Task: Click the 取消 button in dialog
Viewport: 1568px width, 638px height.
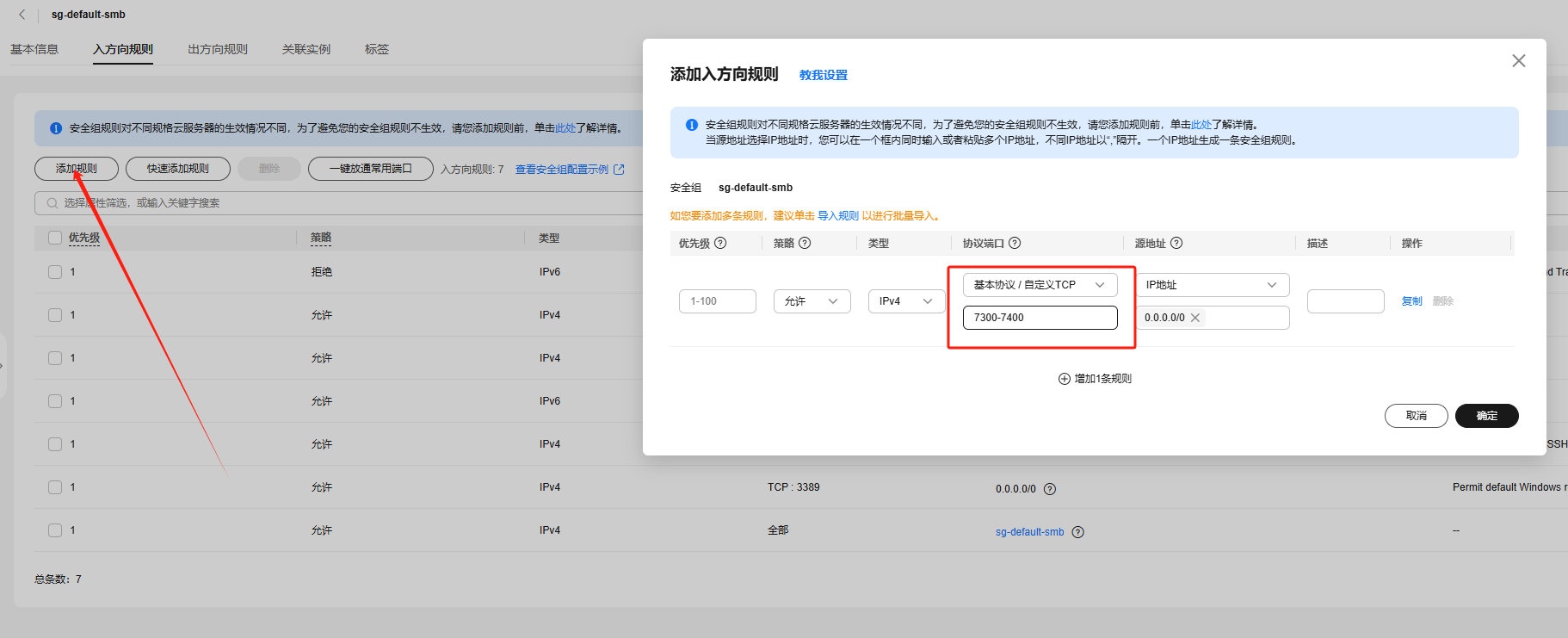Action: pyautogui.click(x=1417, y=416)
